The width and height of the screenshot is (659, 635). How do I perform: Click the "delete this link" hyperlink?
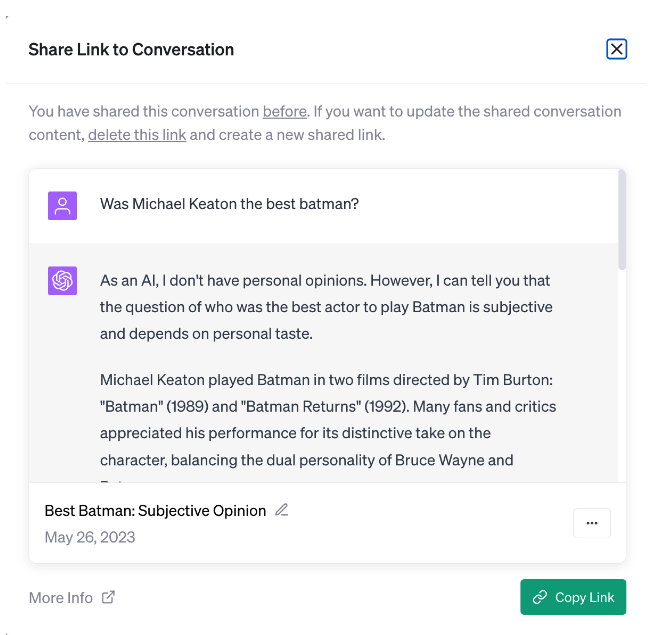[x=137, y=135]
